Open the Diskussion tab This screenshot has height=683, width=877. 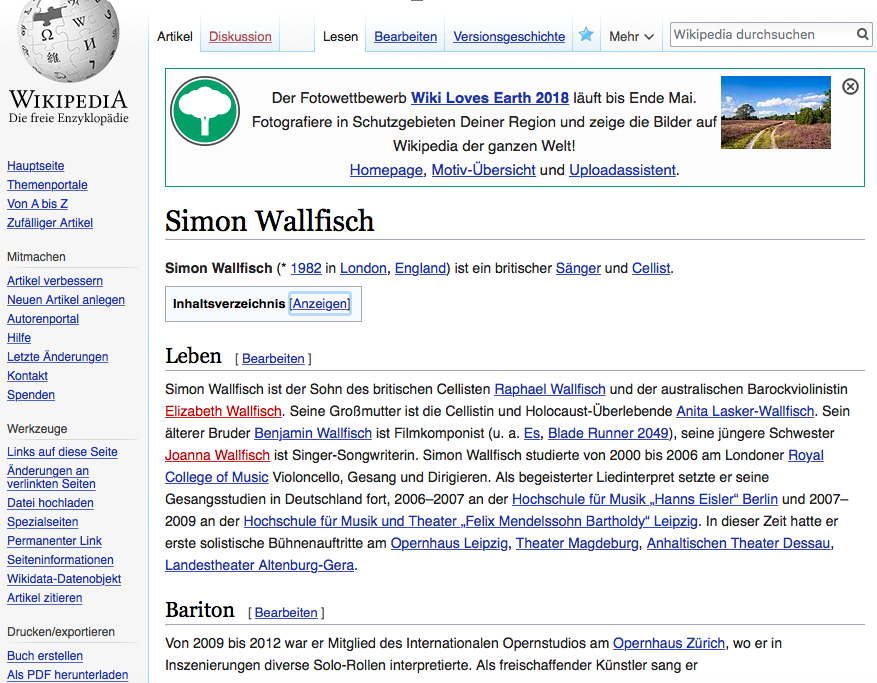240,36
